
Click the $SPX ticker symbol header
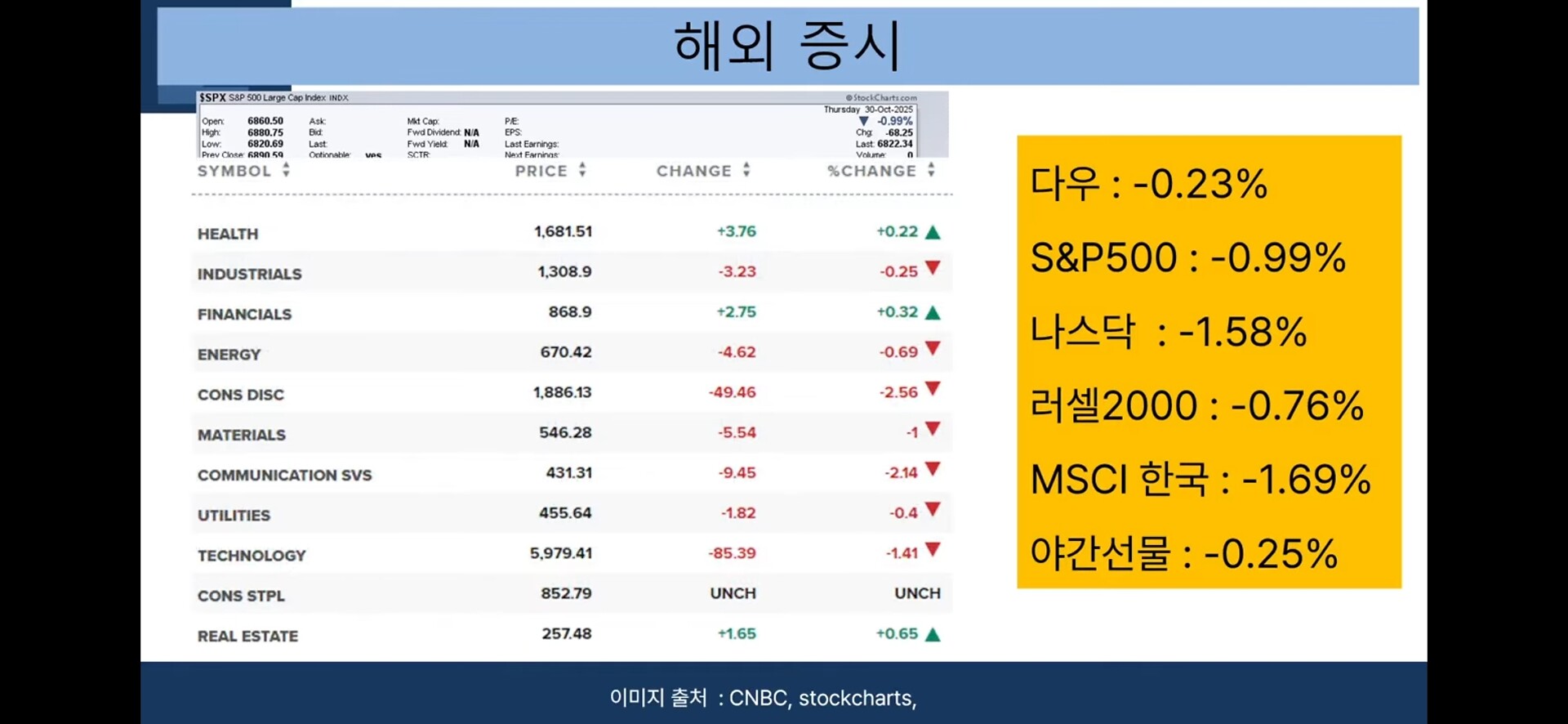pyautogui.click(x=212, y=97)
